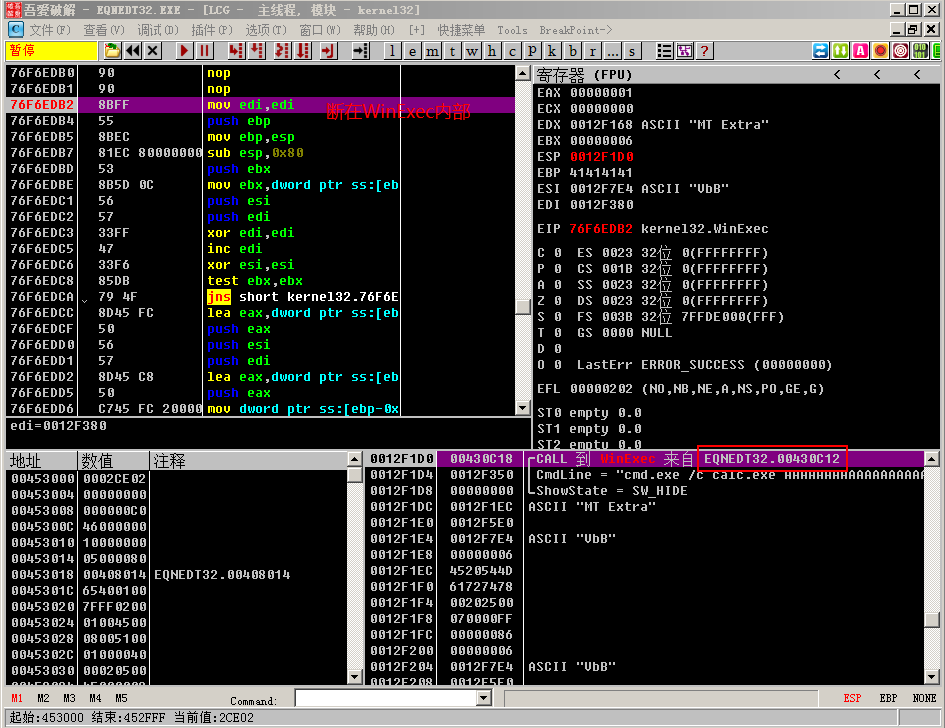Open Source 's' button
This screenshot has height=728, width=945.
pyautogui.click(x=632, y=51)
